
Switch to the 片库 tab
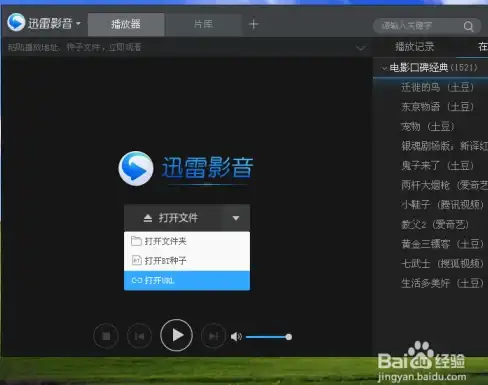[203, 24]
